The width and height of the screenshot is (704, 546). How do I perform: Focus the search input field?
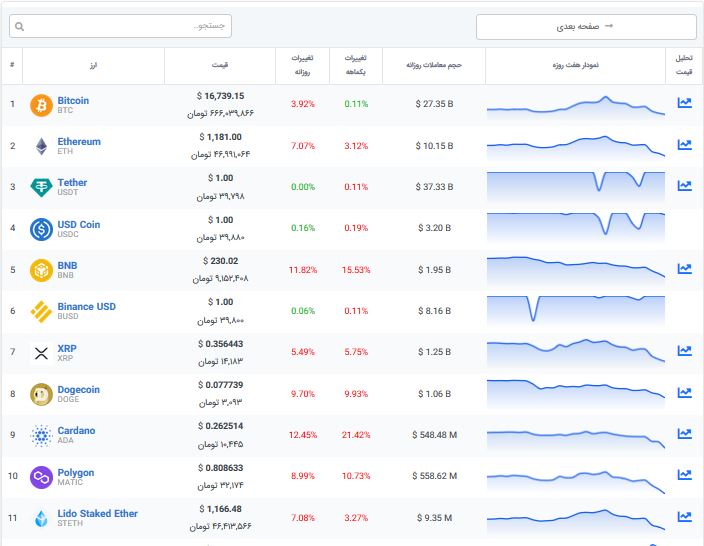(x=120, y=26)
